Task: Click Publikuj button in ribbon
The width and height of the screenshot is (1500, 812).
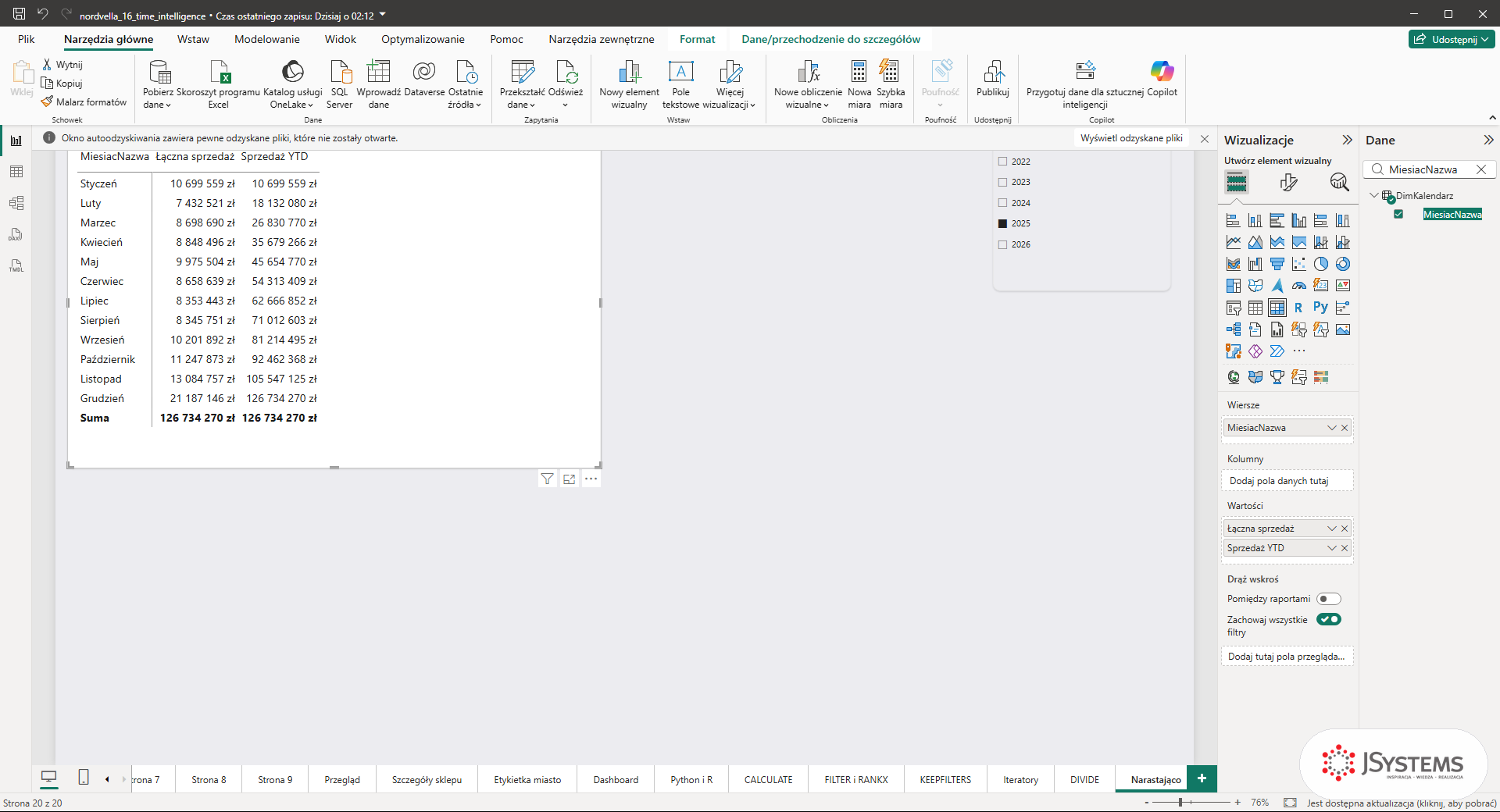Action: pyautogui.click(x=993, y=78)
